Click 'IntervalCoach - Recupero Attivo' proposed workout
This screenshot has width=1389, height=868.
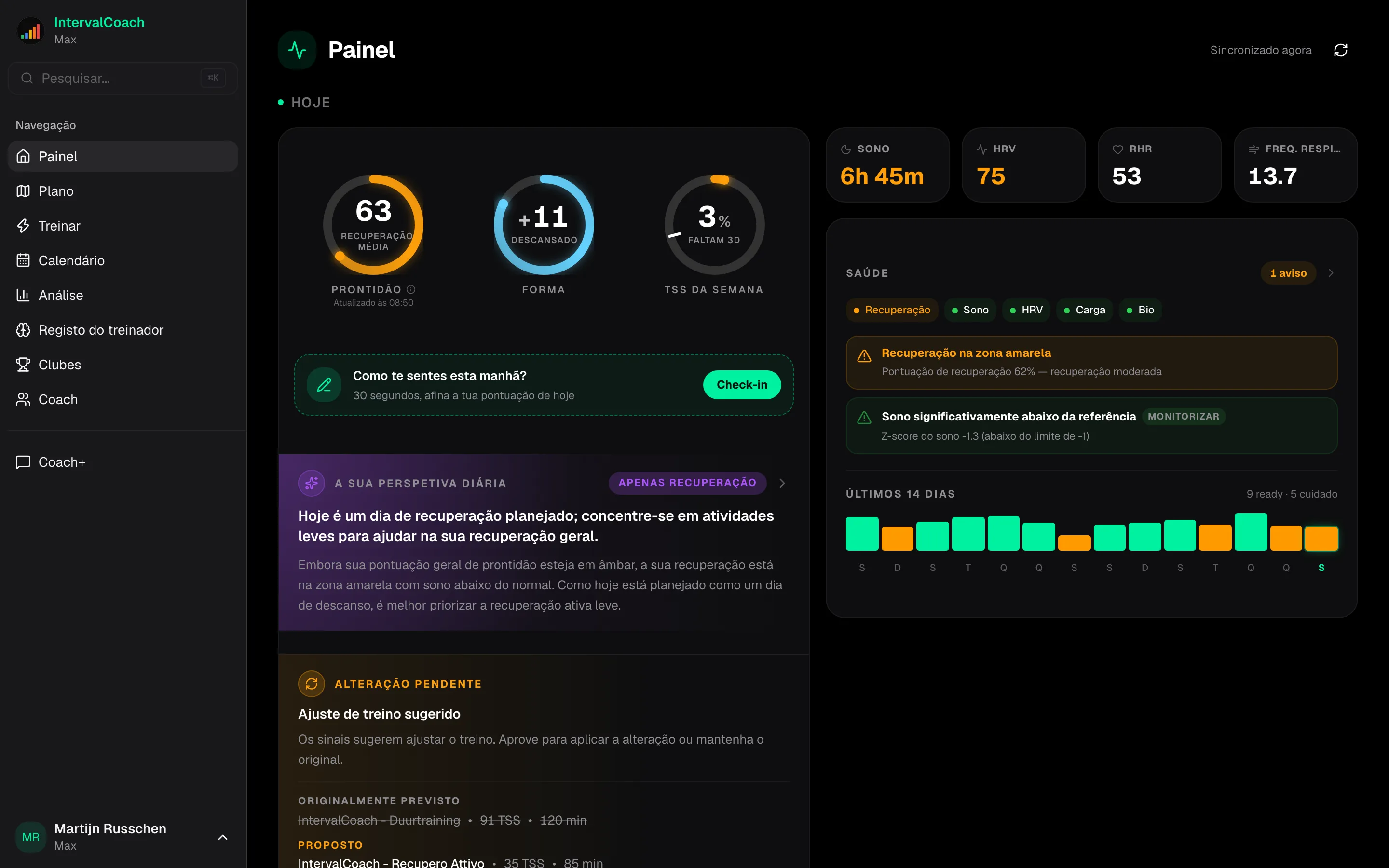coord(391,862)
